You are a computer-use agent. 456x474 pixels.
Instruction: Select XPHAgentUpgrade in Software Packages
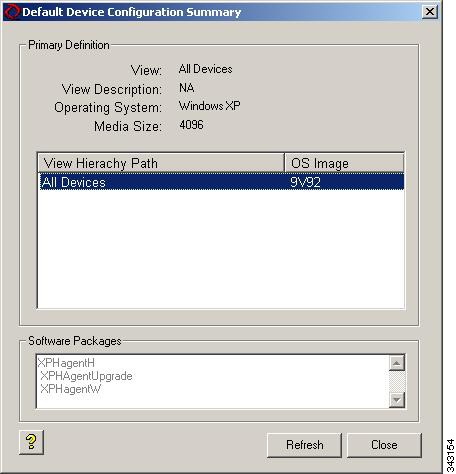click(x=86, y=376)
